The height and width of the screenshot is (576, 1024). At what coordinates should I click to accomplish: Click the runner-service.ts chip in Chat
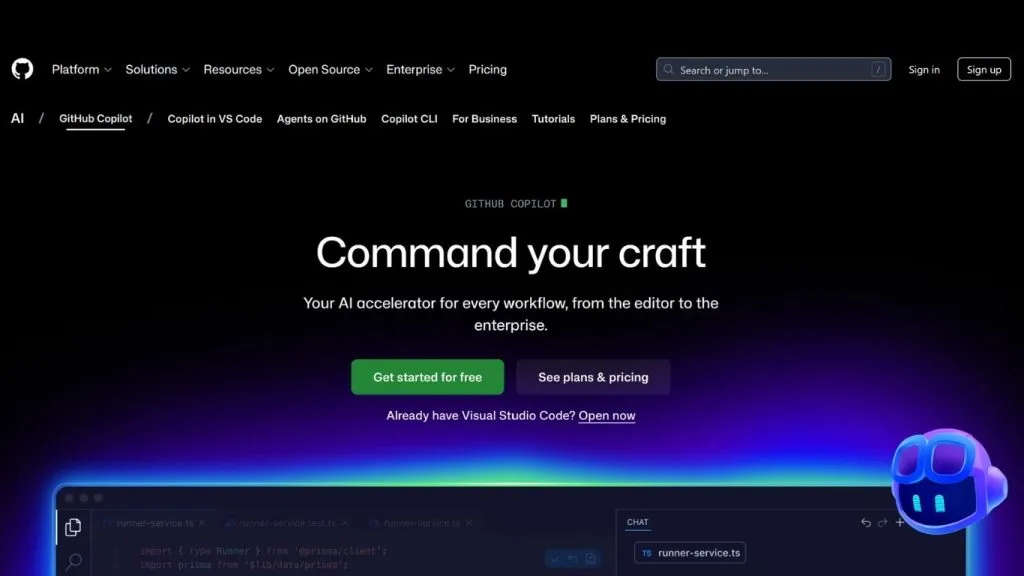coord(690,552)
